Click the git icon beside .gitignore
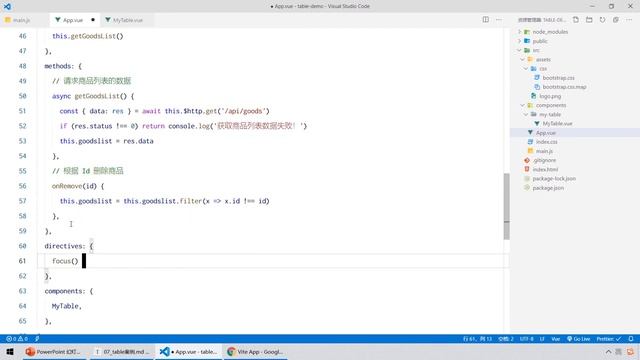The height and width of the screenshot is (360, 640). (x=527, y=160)
